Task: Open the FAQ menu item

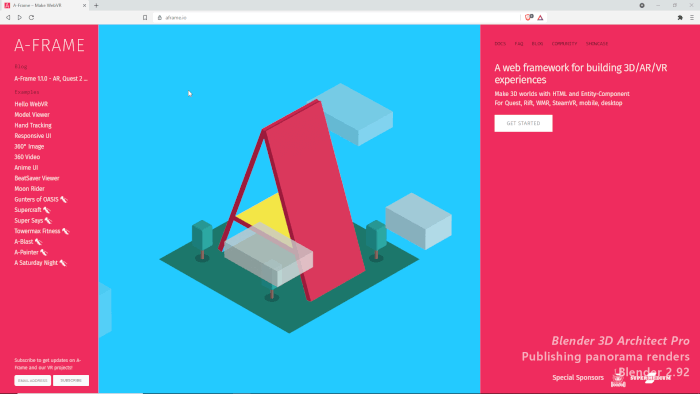Action: [x=519, y=44]
